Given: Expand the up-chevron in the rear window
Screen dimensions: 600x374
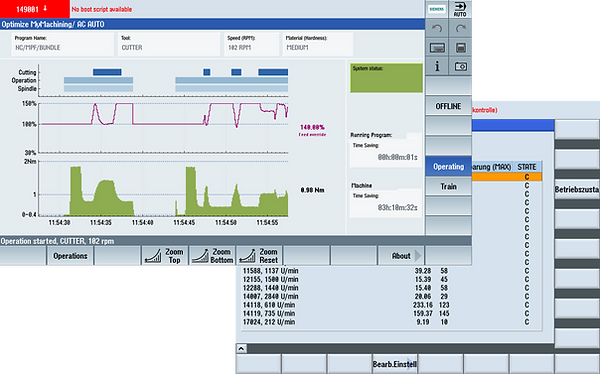Looking at the screenshot, I should (241, 349).
